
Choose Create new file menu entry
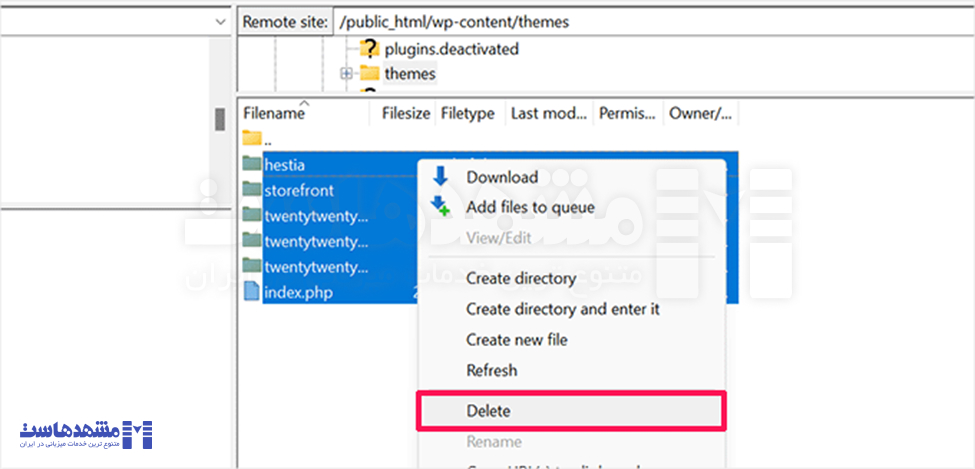tap(516, 340)
